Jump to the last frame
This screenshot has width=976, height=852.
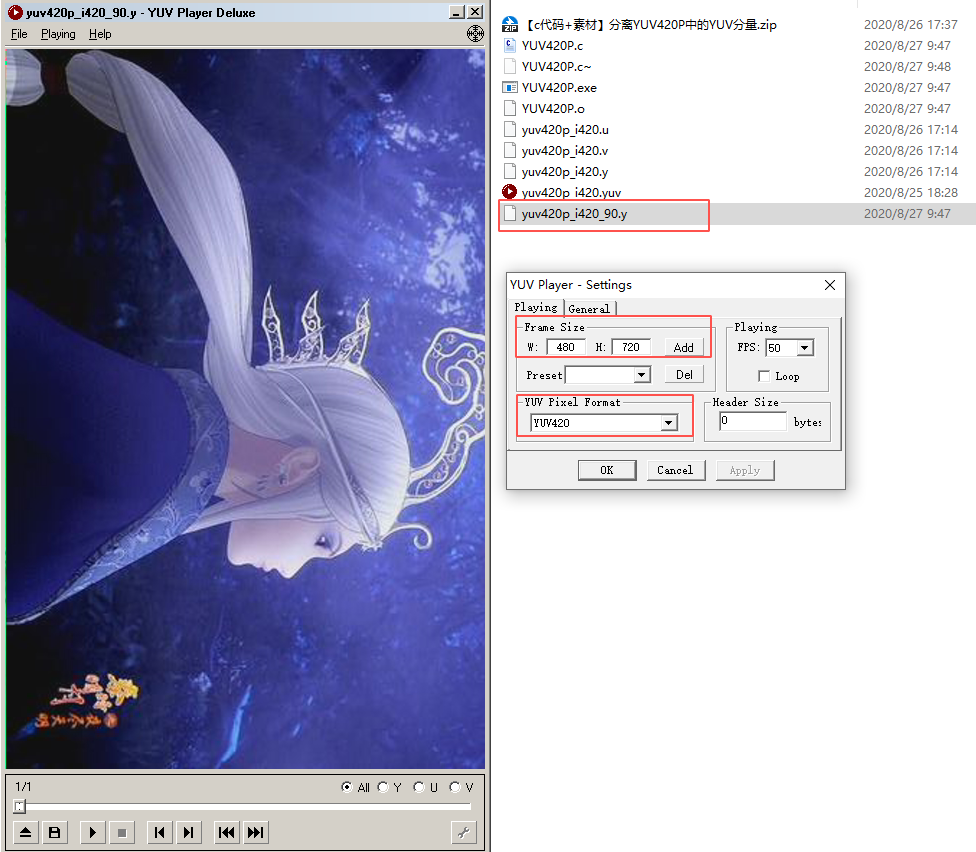tap(256, 833)
